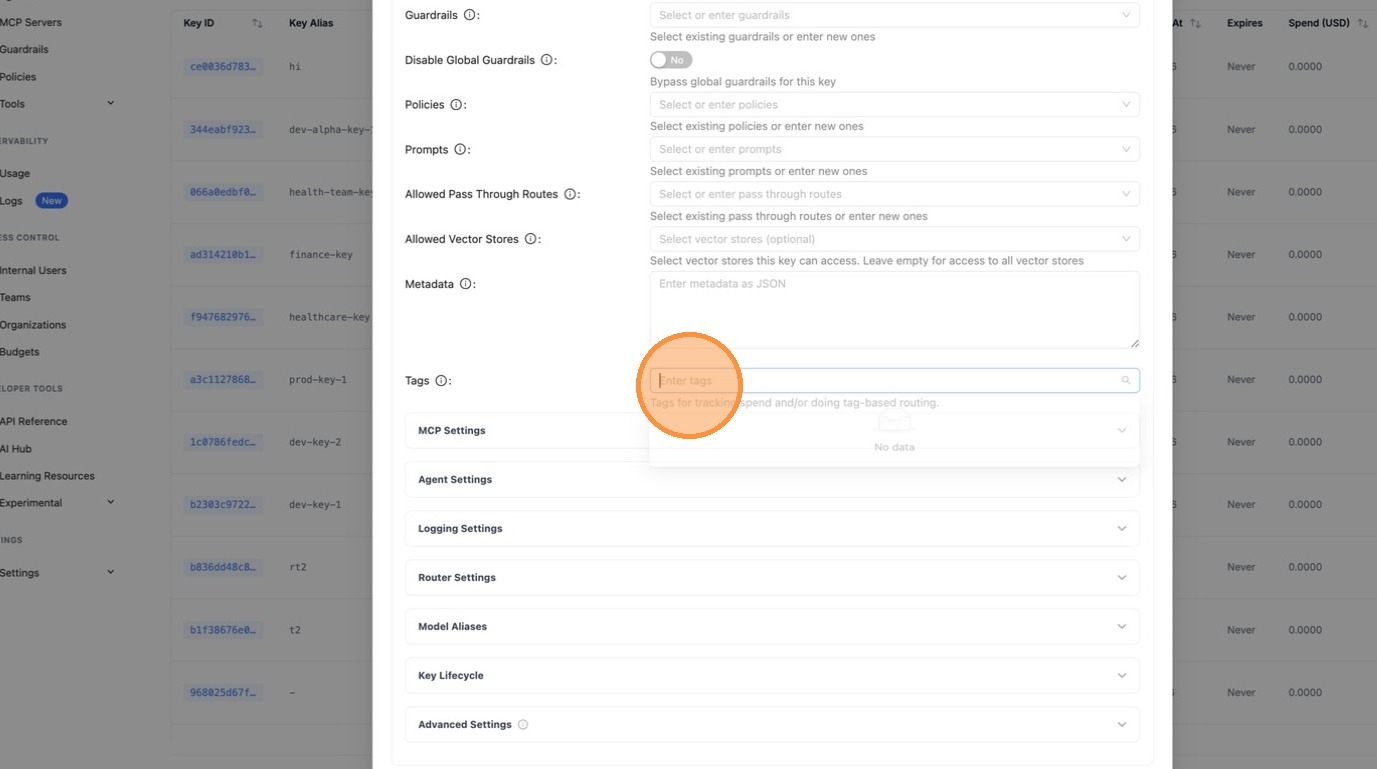Open key ID a3c1127868 link
1377x769 pixels.
[x=224, y=380]
